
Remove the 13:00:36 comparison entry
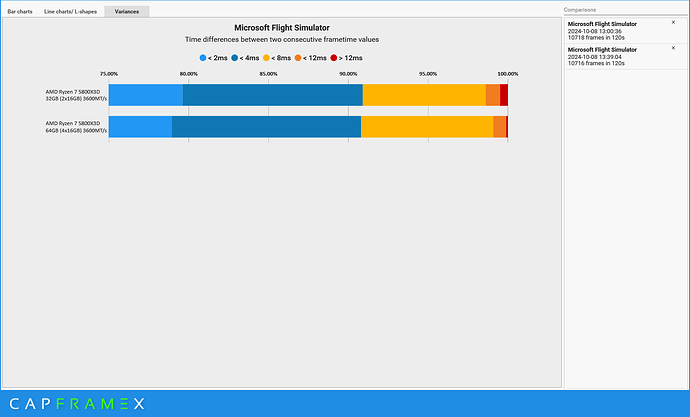tap(673, 22)
